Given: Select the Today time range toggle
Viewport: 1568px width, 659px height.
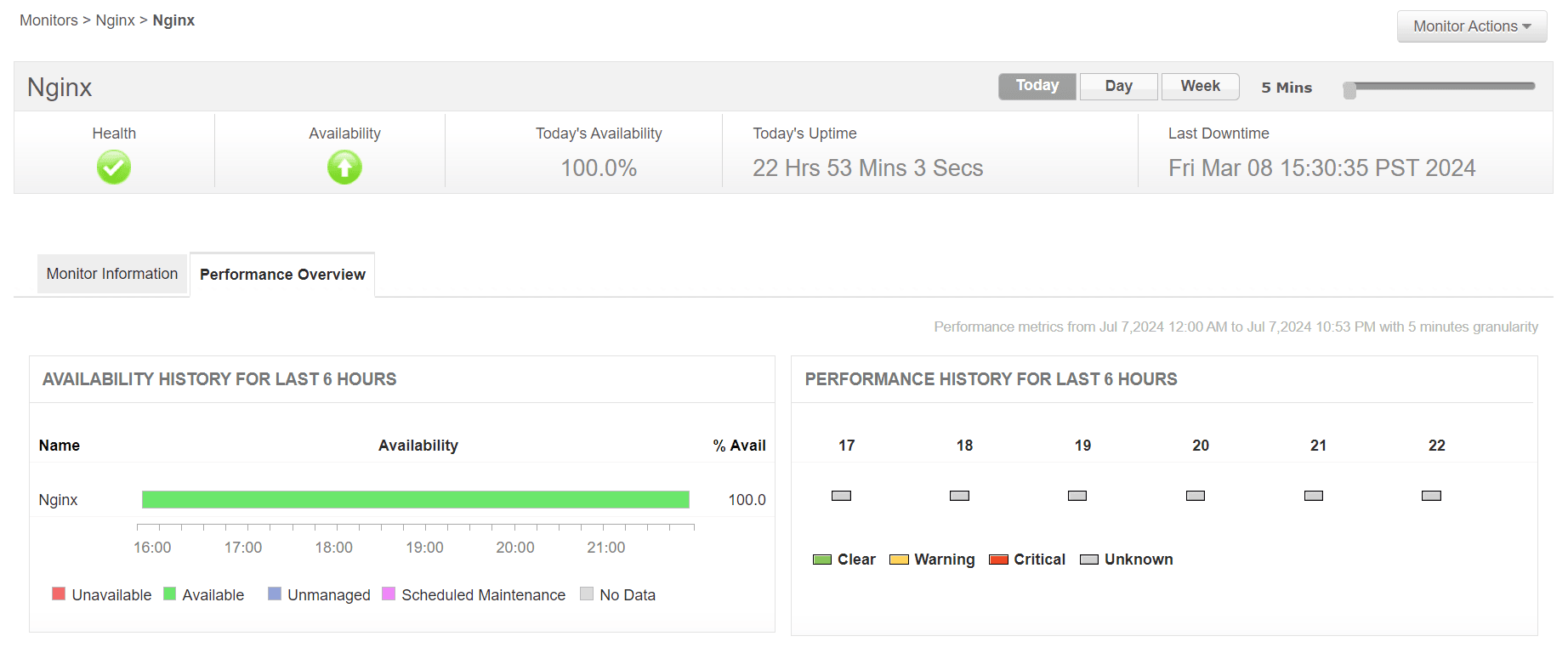Looking at the screenshot, I should click(x=1037, y=86).
